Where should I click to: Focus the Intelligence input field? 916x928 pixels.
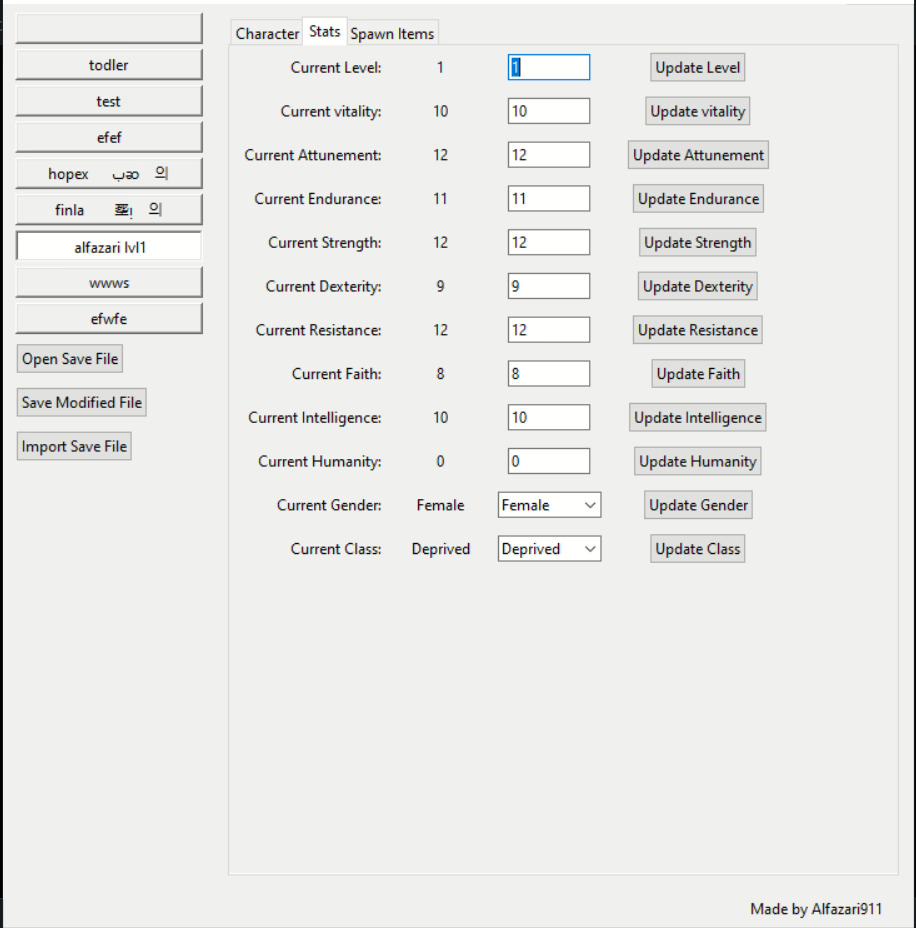coord(549,418)
